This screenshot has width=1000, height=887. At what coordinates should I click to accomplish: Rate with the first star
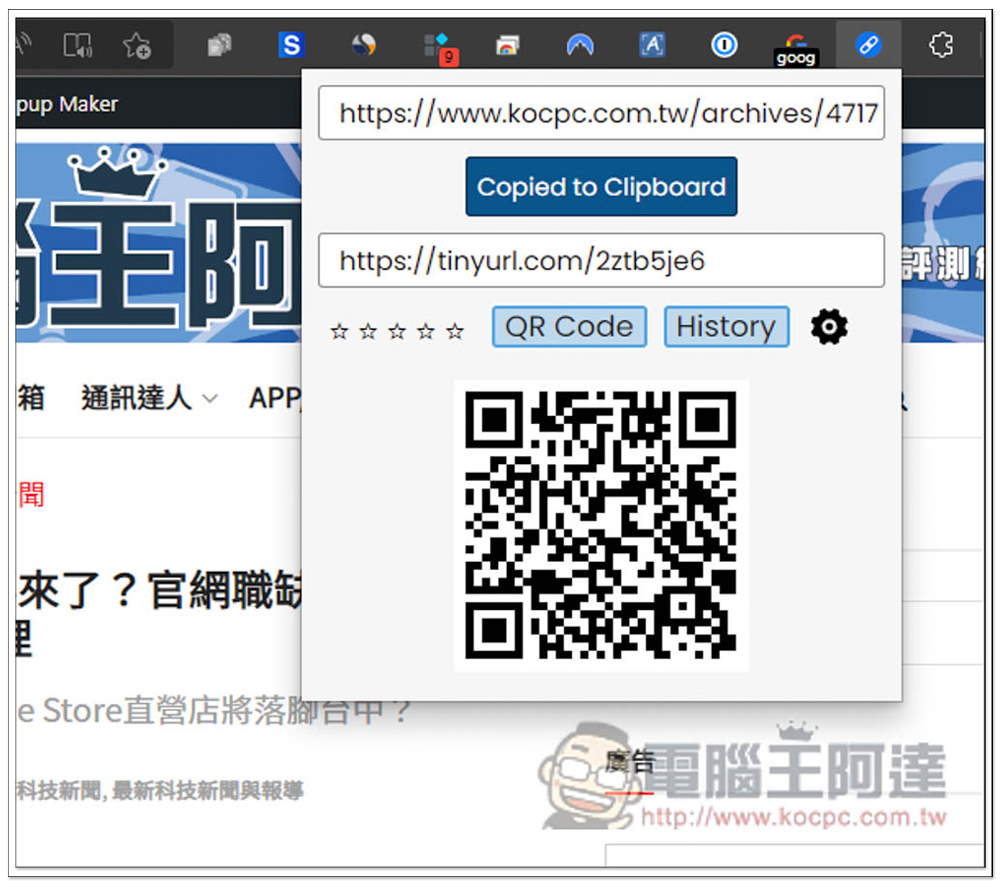pos(339,331)
